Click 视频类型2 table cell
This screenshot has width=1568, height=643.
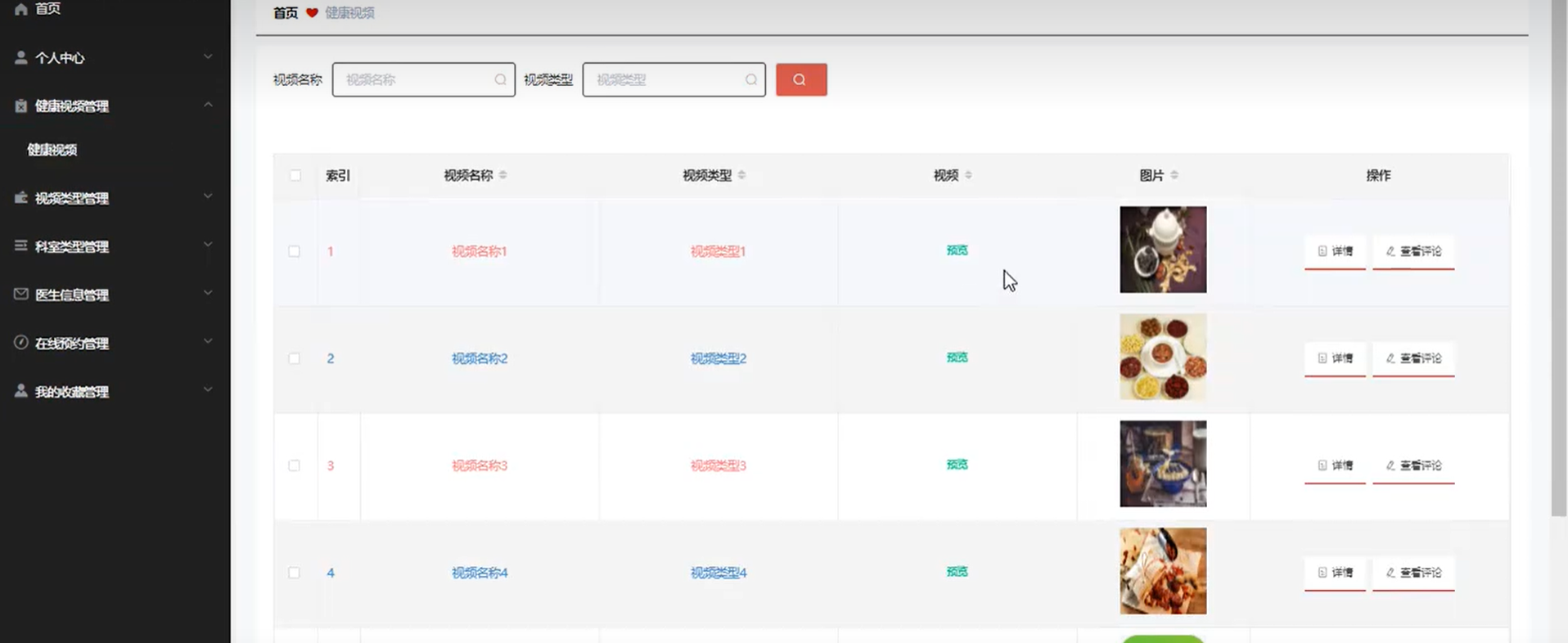pyautogui.click(x=719, y=358)
